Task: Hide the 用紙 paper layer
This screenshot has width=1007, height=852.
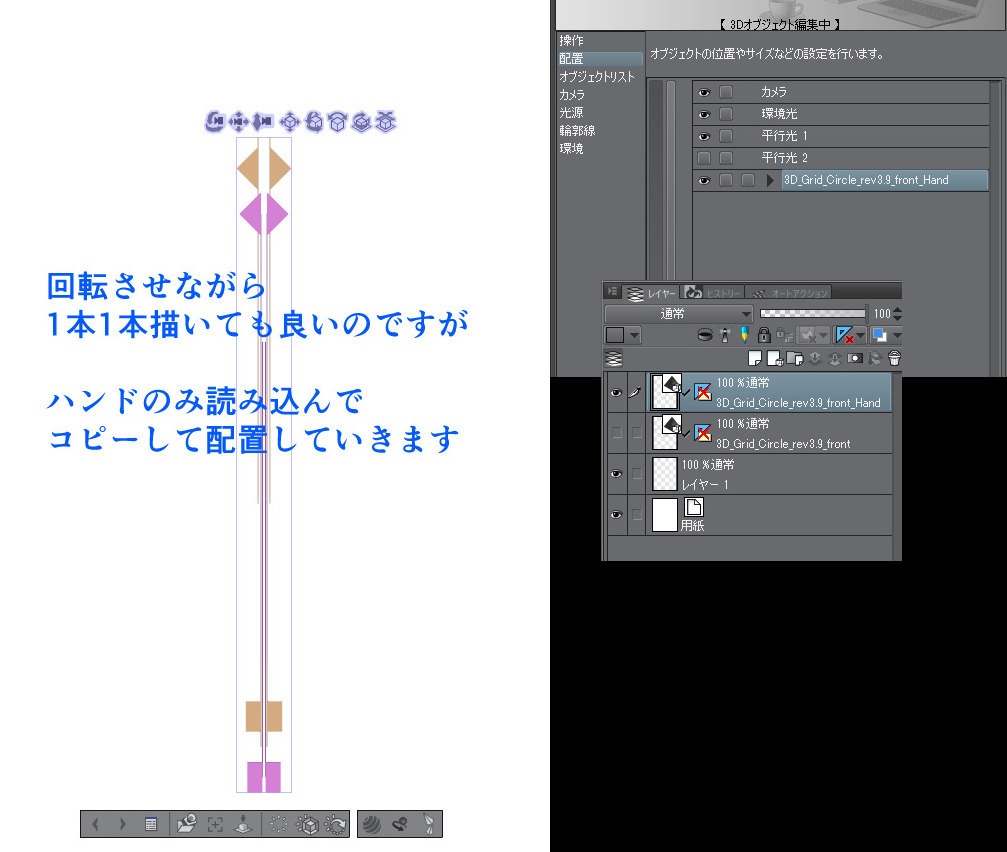Action: point(617,514)
